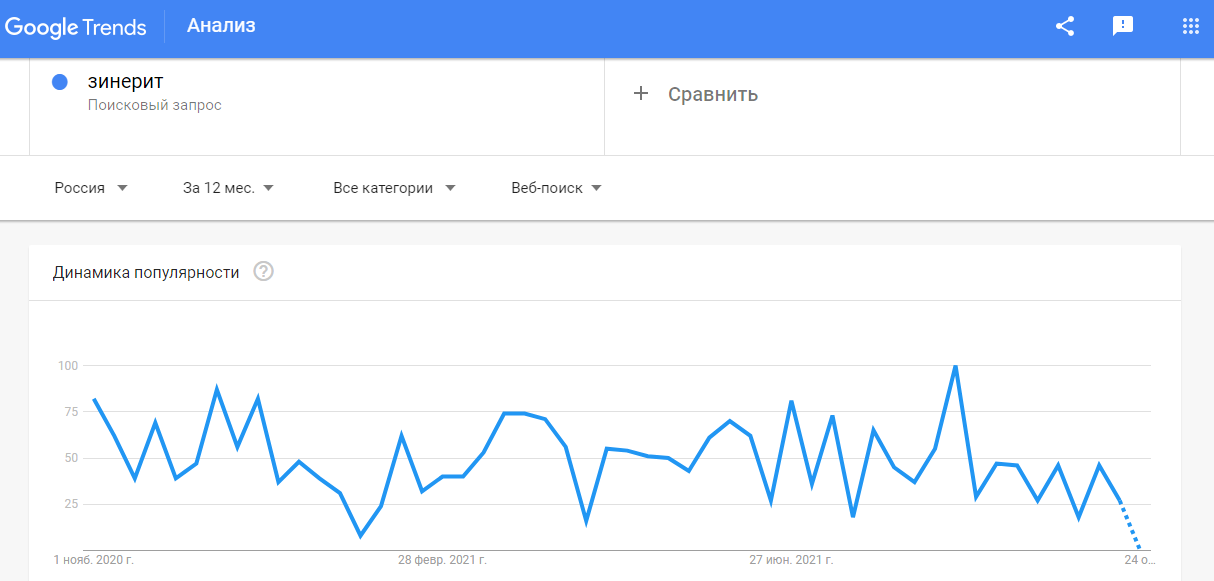The width and height of the screenshot is (1214, 581).
Task: Click the Google Trends logo
Action: [75, 27]
